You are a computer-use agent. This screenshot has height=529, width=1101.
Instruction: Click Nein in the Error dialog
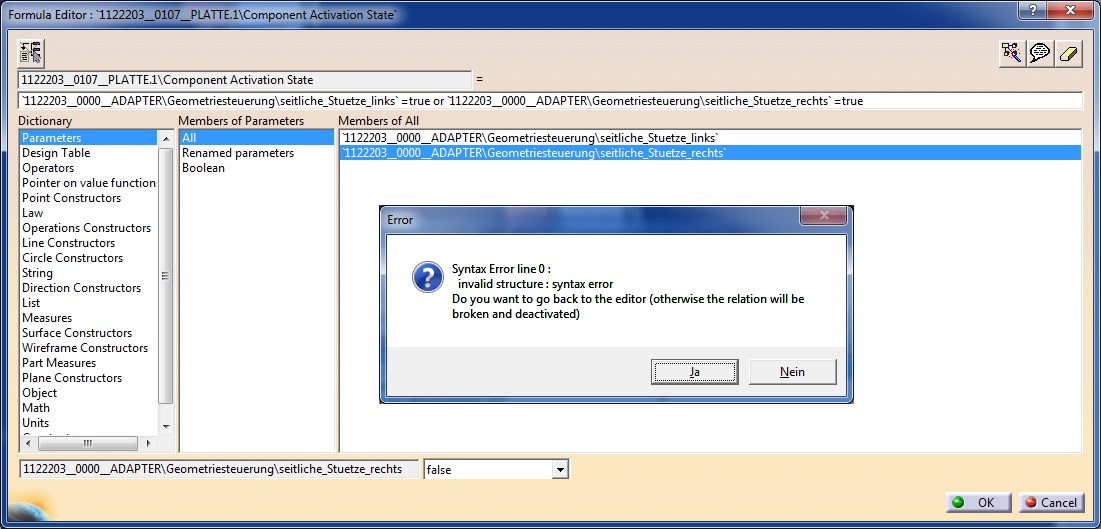792,372
